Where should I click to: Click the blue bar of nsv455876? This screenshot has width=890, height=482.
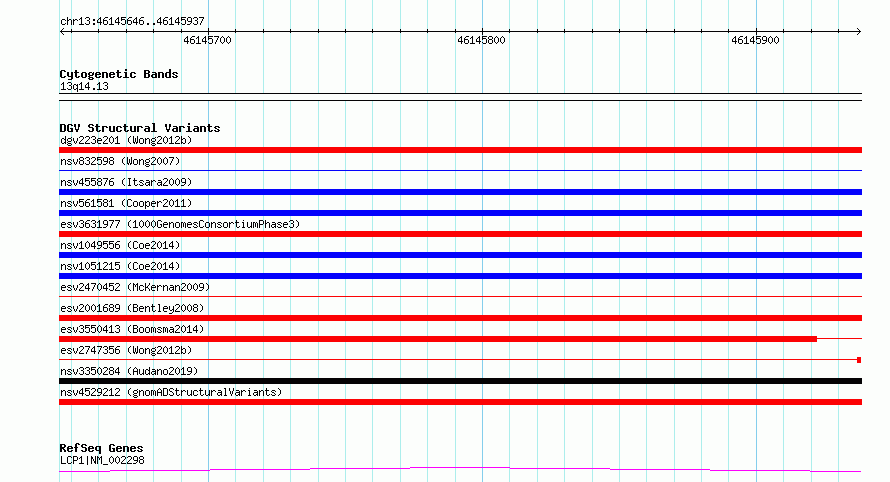click(460, 192)
